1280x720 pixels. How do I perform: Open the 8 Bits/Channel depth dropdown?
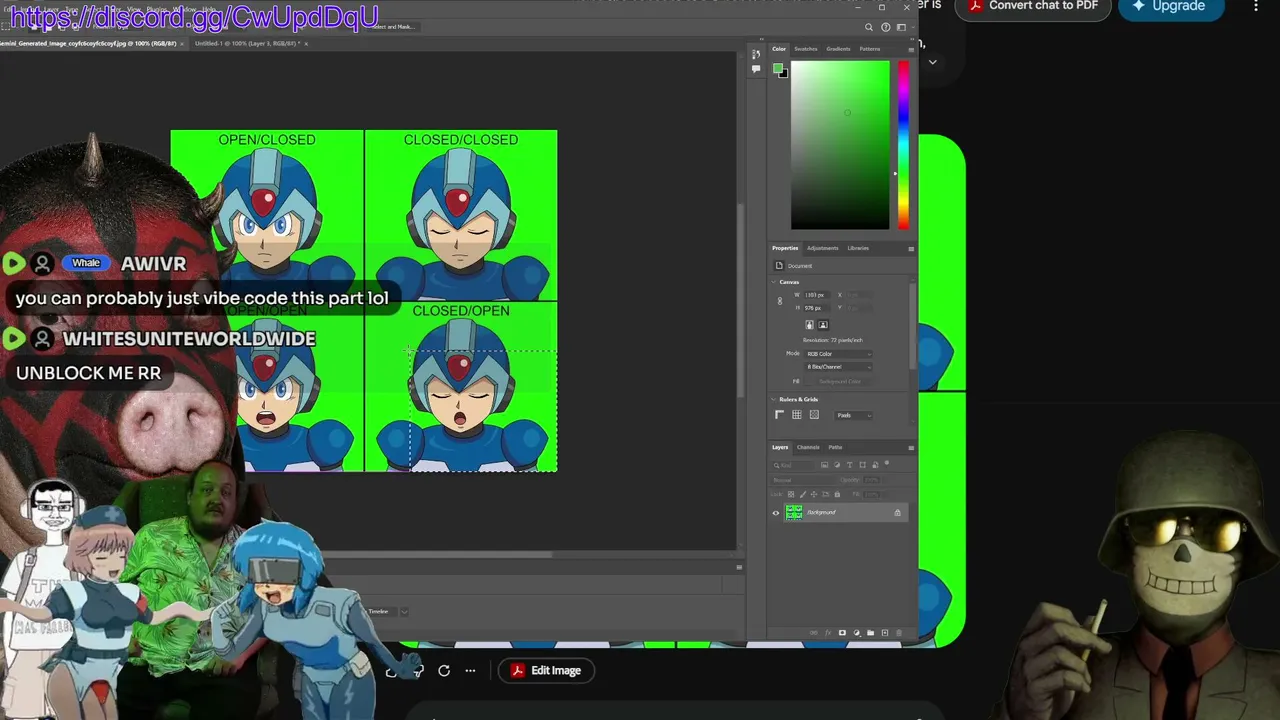(838, 367)
